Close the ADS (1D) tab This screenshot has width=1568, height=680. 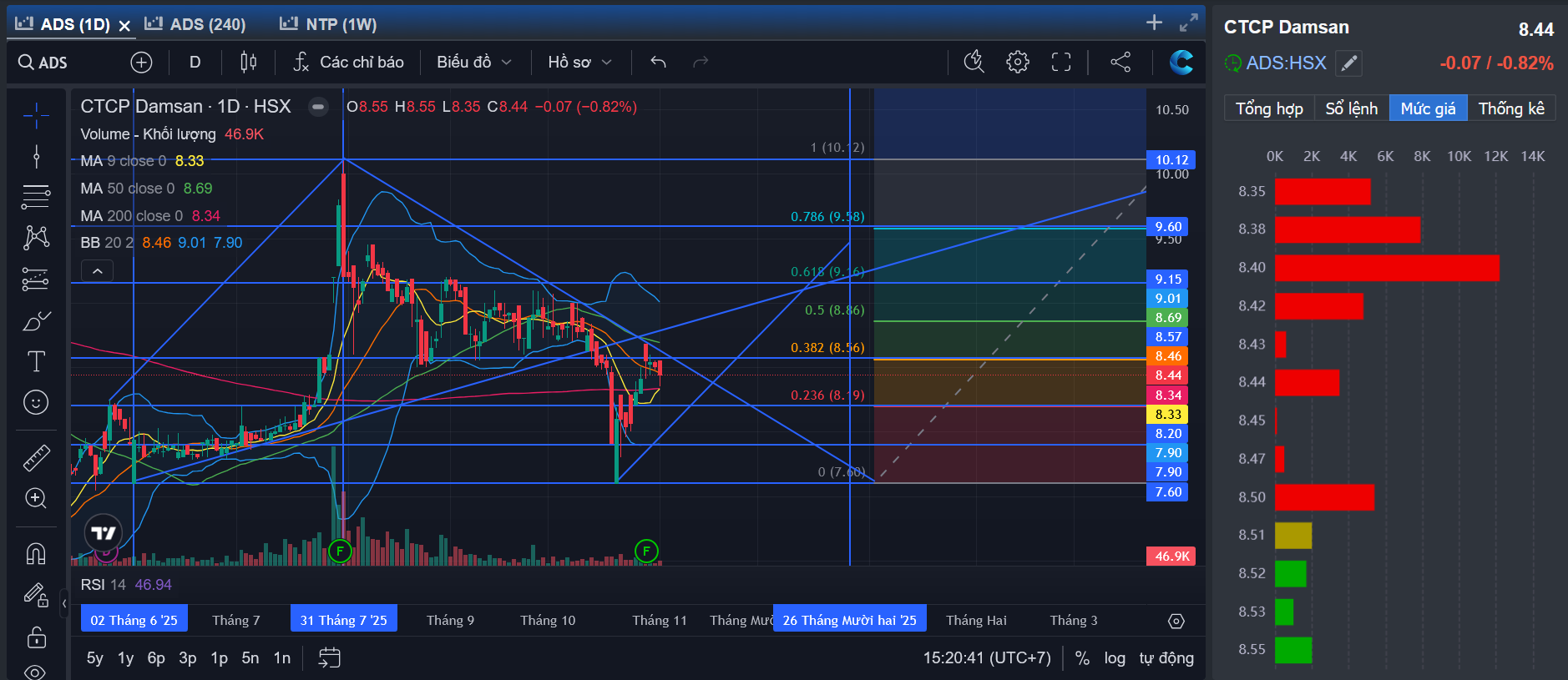pyautogui.click(x=124, y=25)
